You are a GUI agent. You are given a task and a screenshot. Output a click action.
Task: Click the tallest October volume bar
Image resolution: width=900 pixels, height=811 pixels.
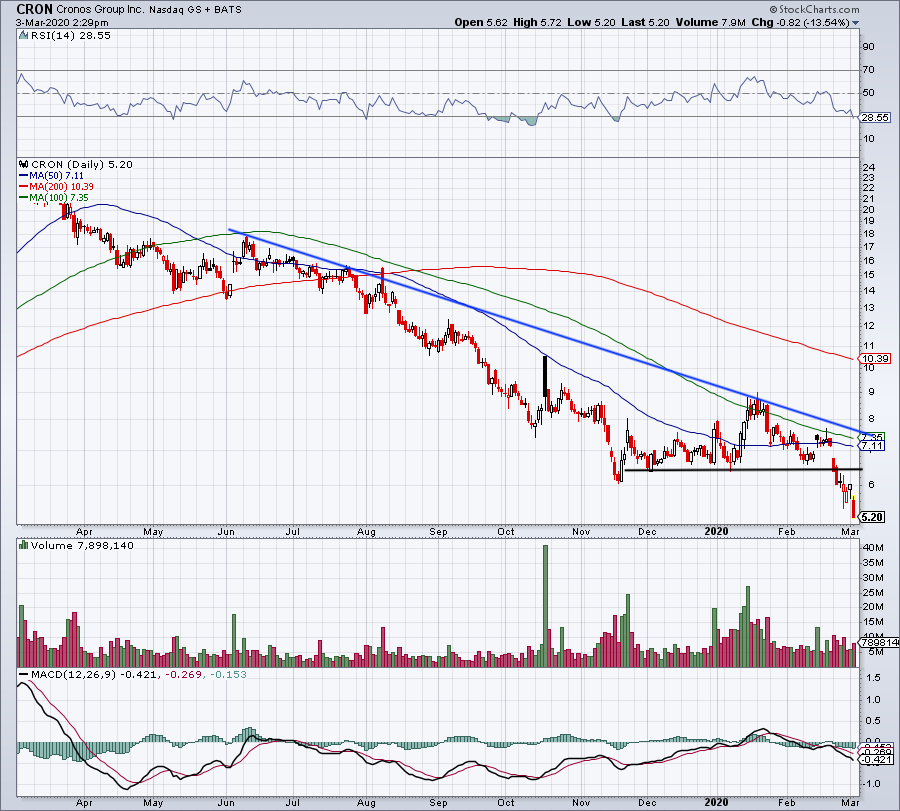pyautogui.click(x=545, y=606)
